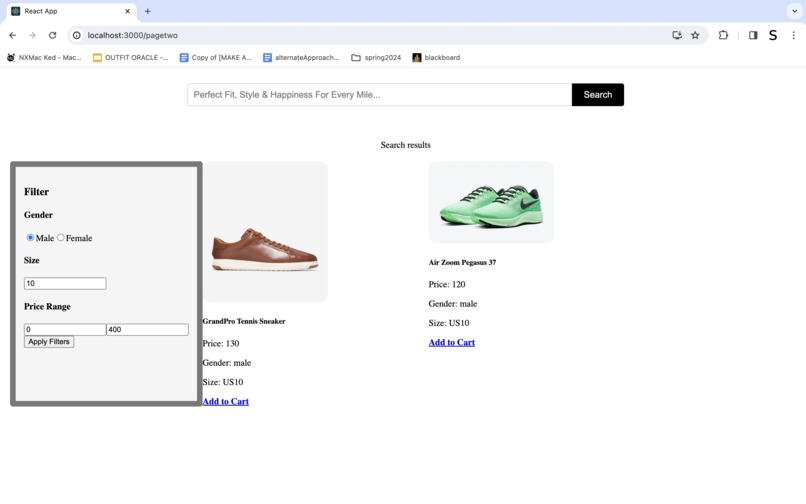Click the GrandPro Tennis Sneaker title

[x=244, y=321]
